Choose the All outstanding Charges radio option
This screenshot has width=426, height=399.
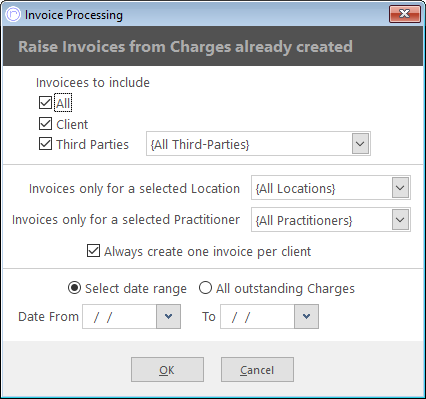205,288
